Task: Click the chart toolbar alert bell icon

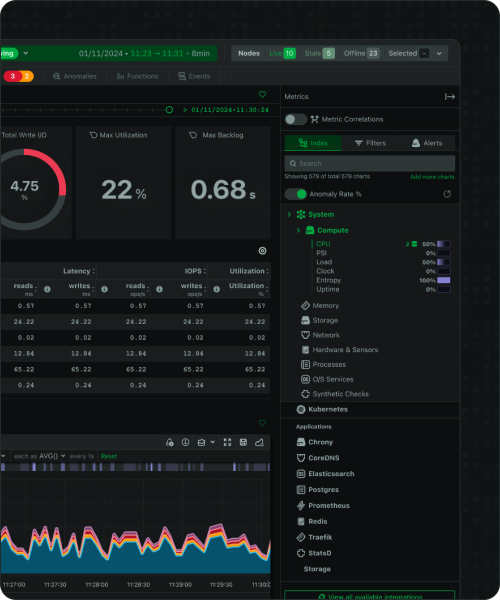Action: tap(170, 442)
